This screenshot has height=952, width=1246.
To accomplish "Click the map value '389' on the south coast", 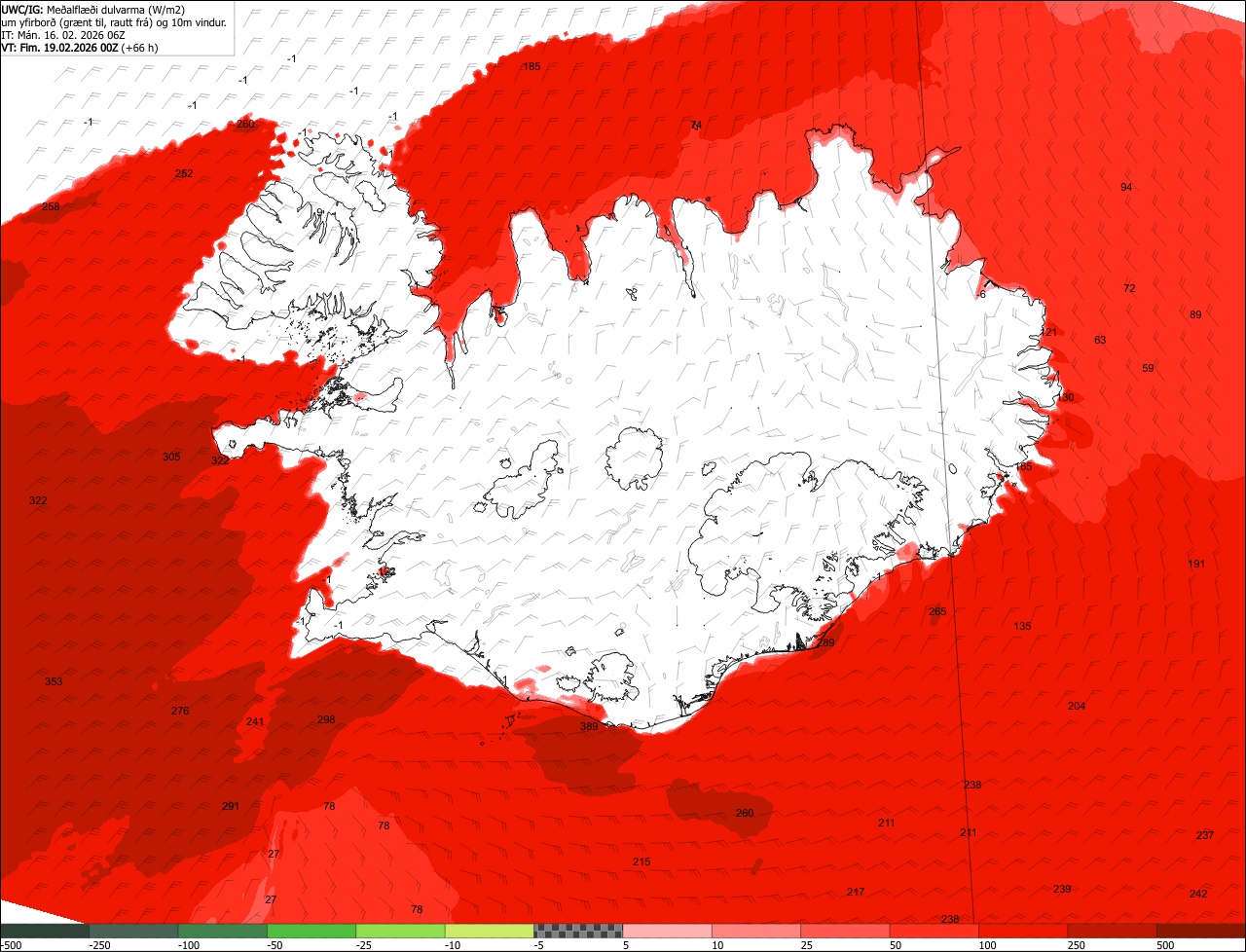I will [x=589, y=726].
